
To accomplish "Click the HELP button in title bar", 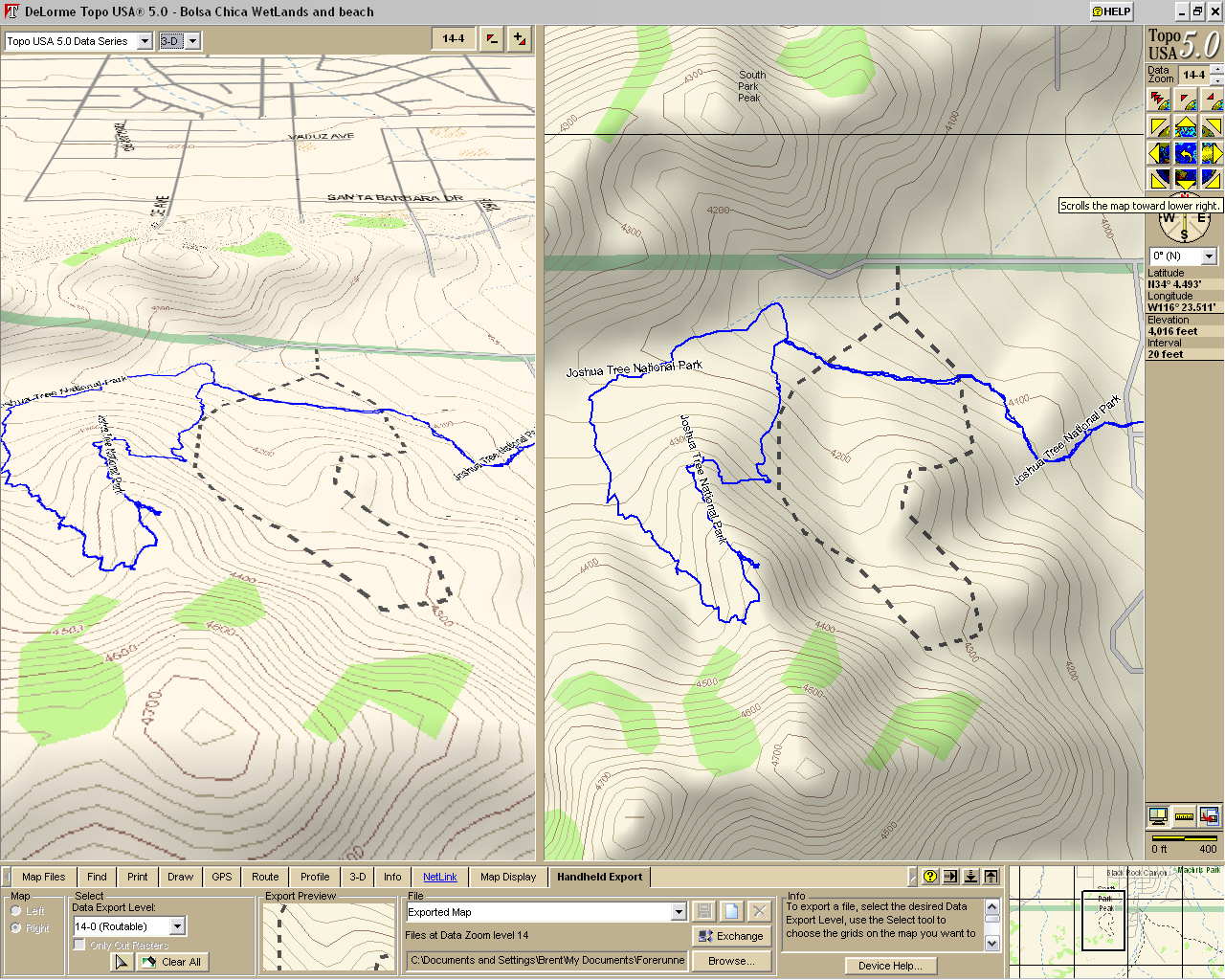I will (1111, 11).
